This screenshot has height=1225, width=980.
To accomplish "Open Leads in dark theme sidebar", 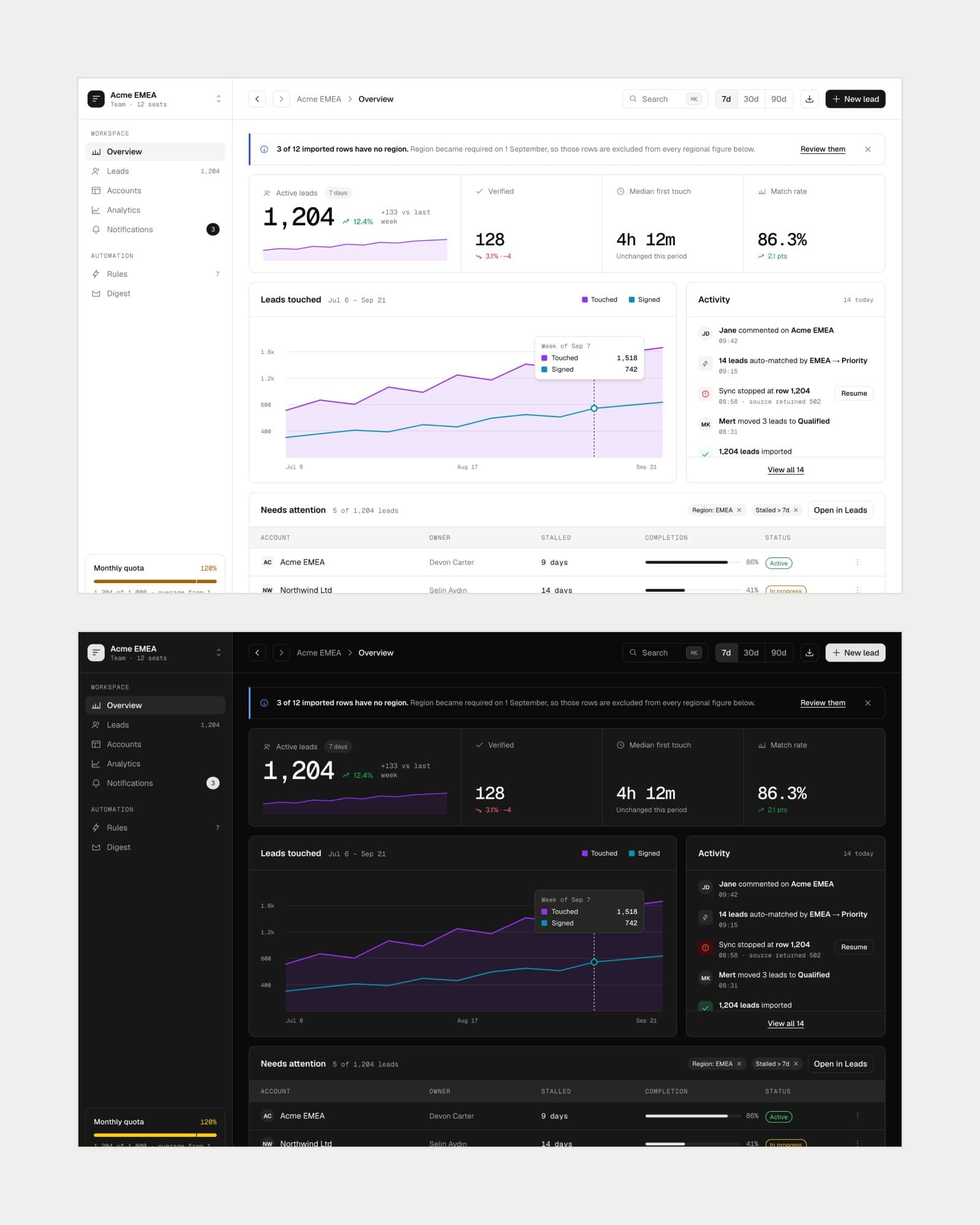I will (x=155, y=725).
